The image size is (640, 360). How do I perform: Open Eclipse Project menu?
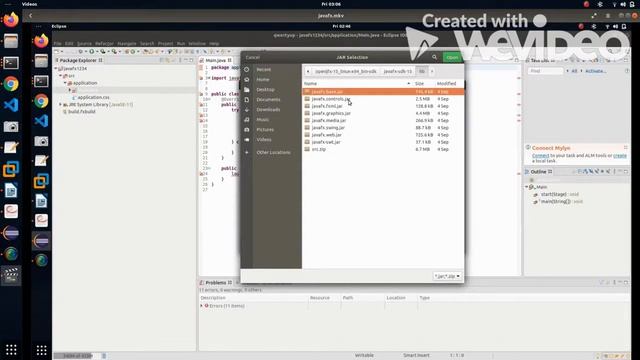click(165, 43)
